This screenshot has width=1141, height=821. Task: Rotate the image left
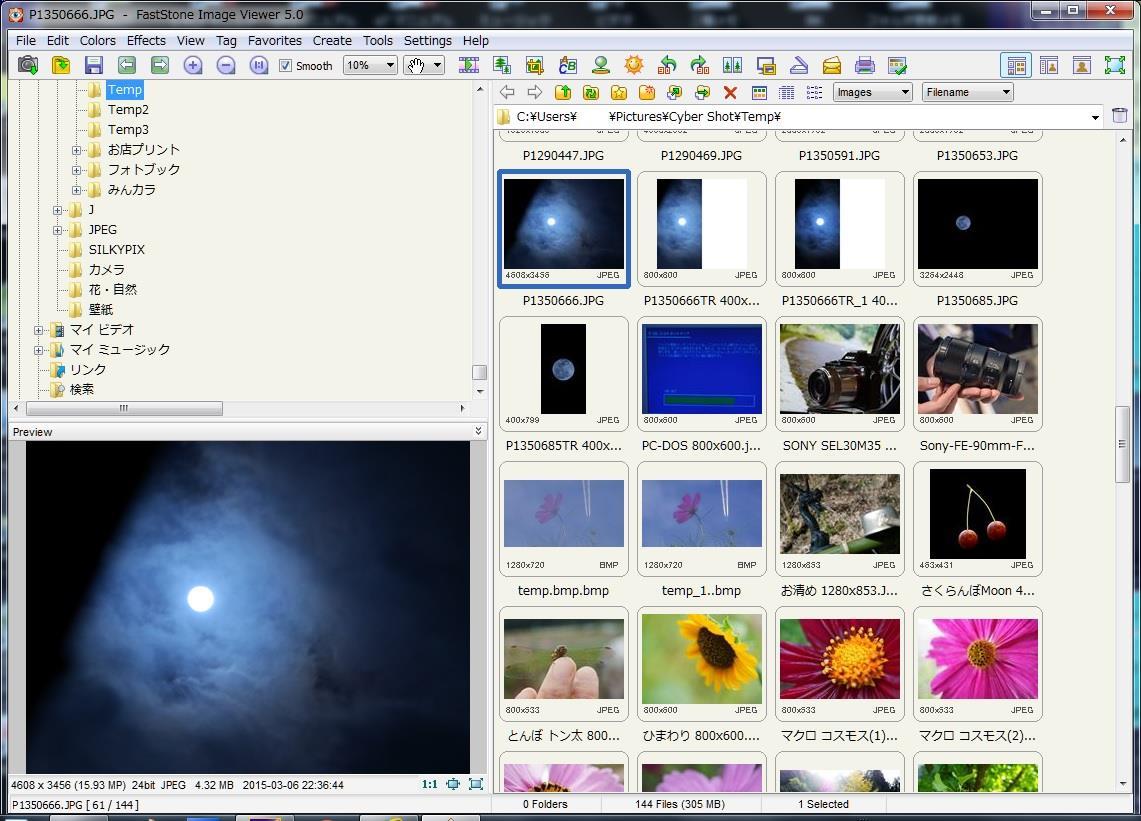pyautogui.click(x=667, y=66)
